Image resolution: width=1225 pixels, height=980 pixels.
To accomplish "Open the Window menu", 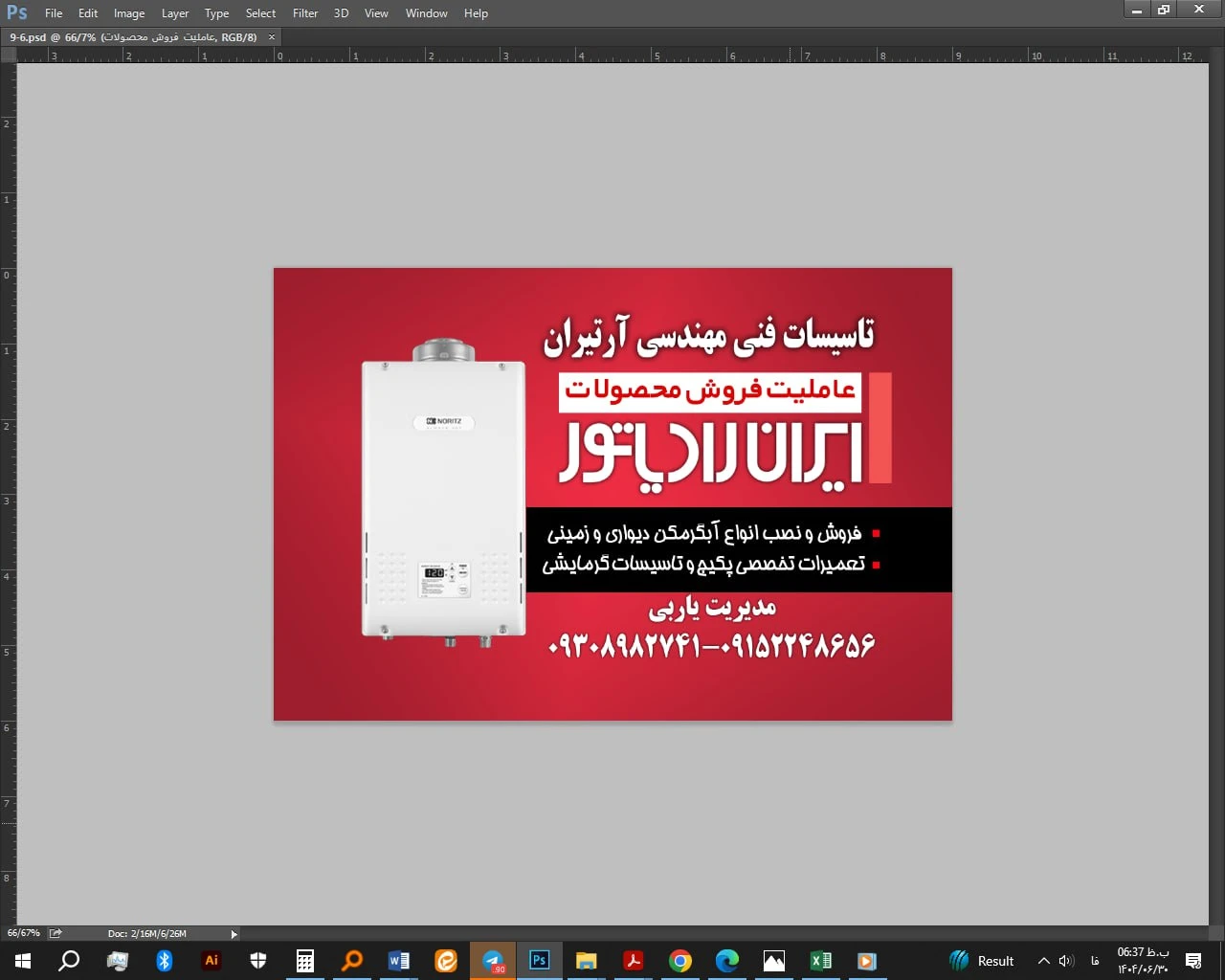I will [x=426, y=13].
